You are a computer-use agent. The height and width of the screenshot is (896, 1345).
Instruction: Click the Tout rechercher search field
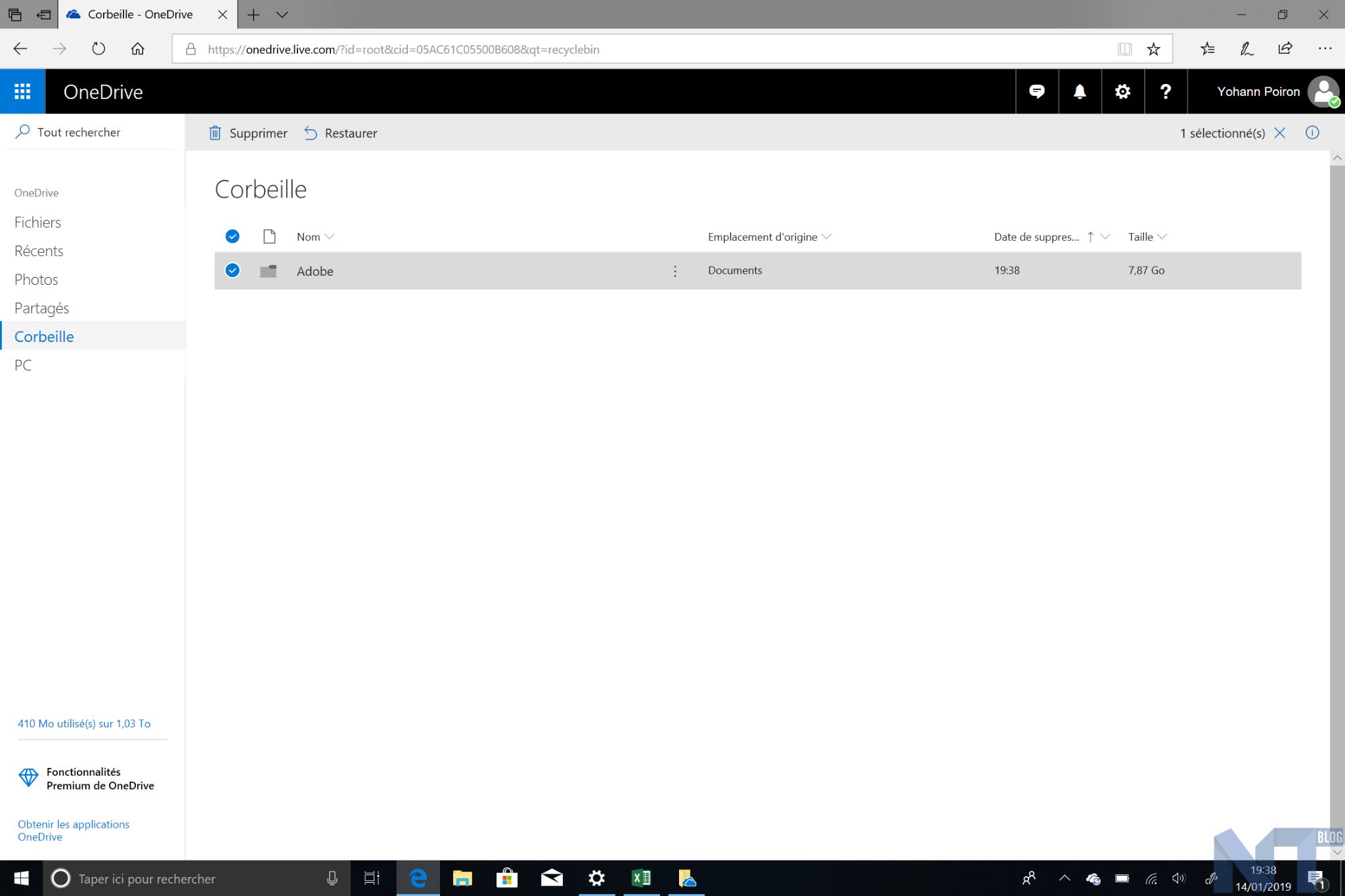click(x=79, y=132)
